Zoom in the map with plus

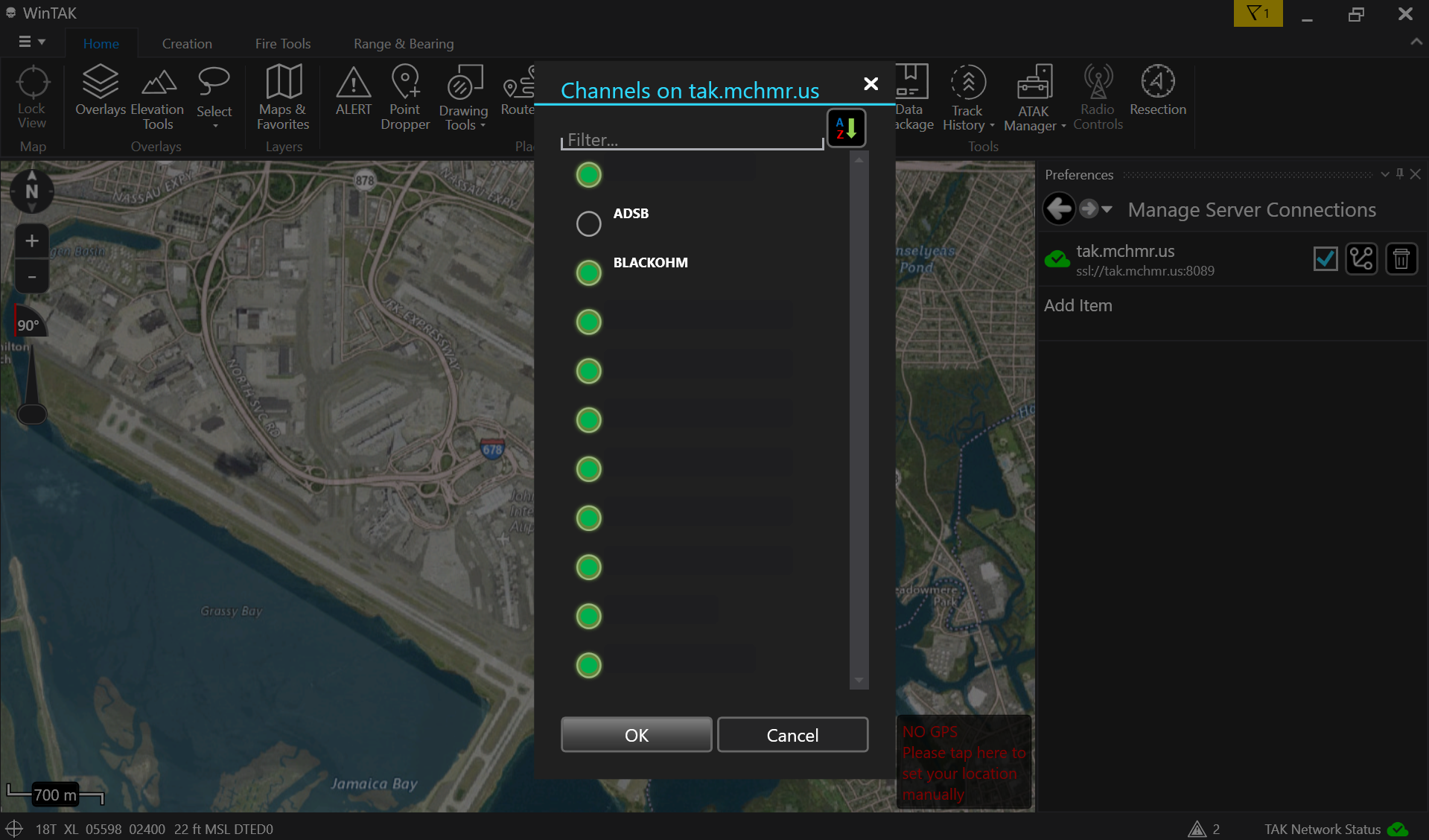tap(32, 241)
